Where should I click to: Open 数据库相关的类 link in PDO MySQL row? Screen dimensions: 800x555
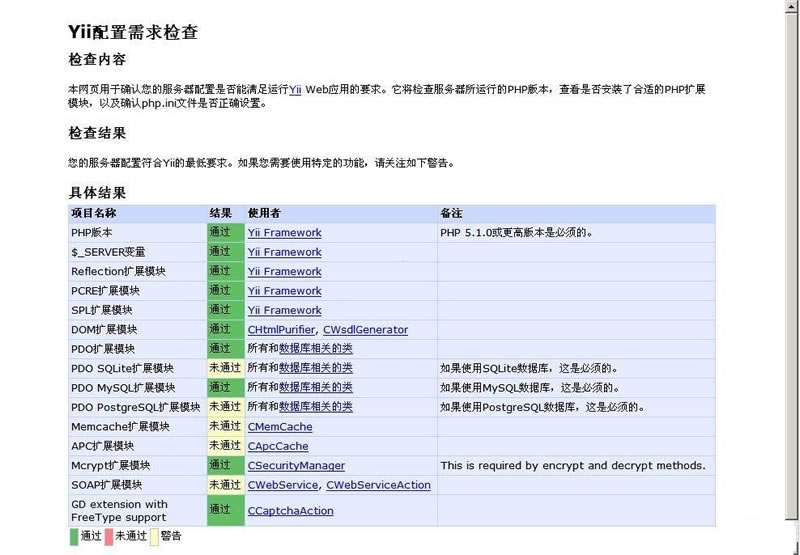pos(316,387)
